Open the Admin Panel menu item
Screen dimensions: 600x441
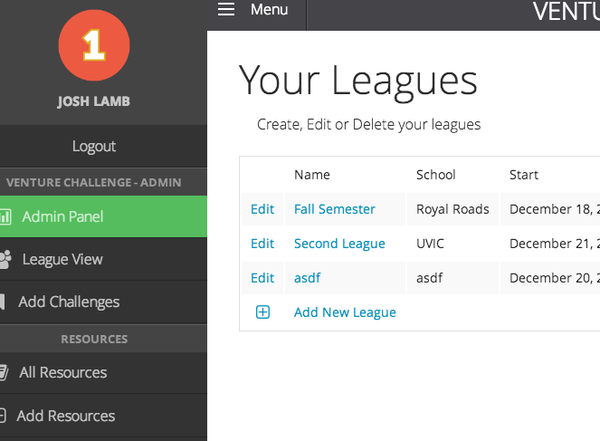pyautogui.click(x=62, y=216)
